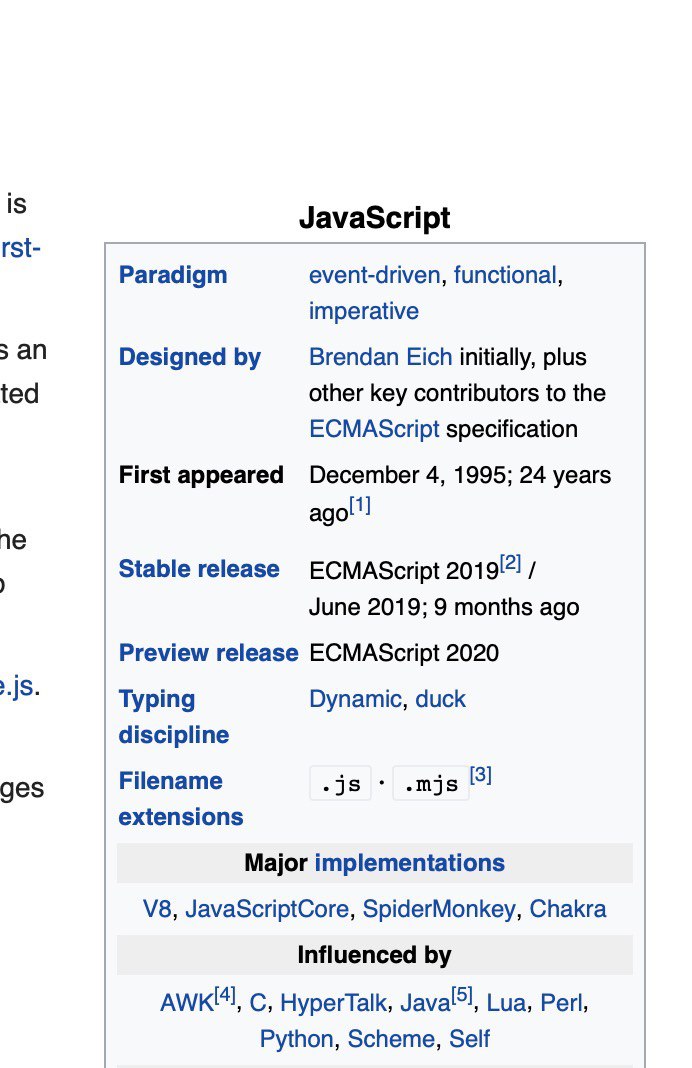Image resolution: width=692 pixels, height=1068 pixels.
Task: Open the Python link
Action: pyautogui.click(x=296, y=1039)
